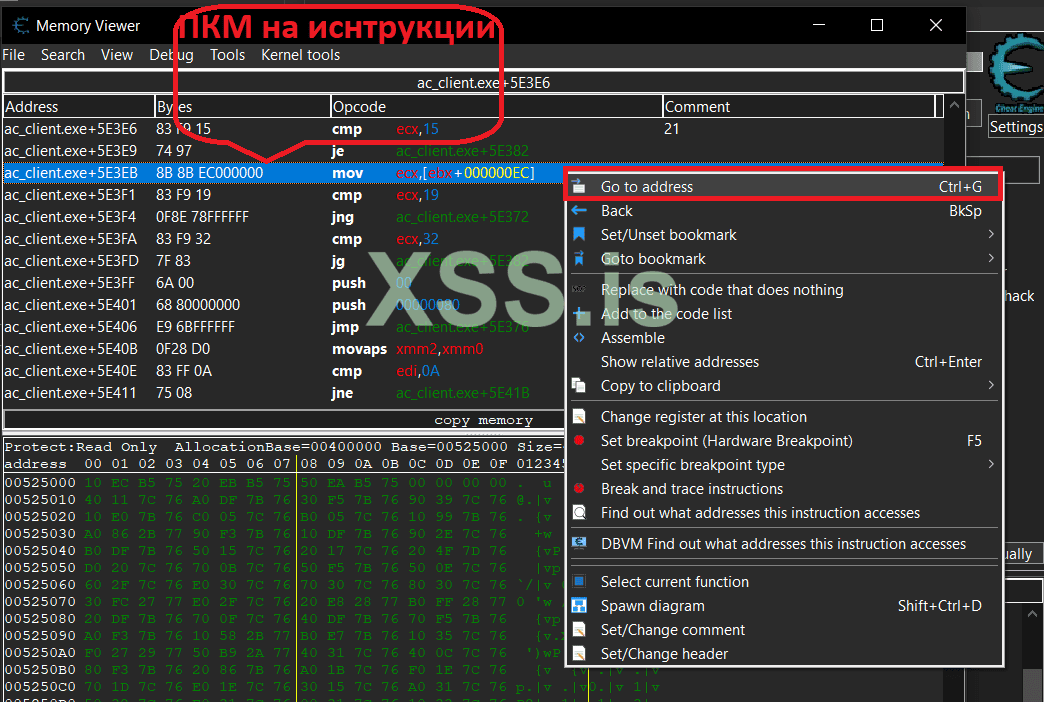Click the disassembler scrollbar up arrow
The height and width of the screenshot is (702, 1044).
tap(953, 105)
